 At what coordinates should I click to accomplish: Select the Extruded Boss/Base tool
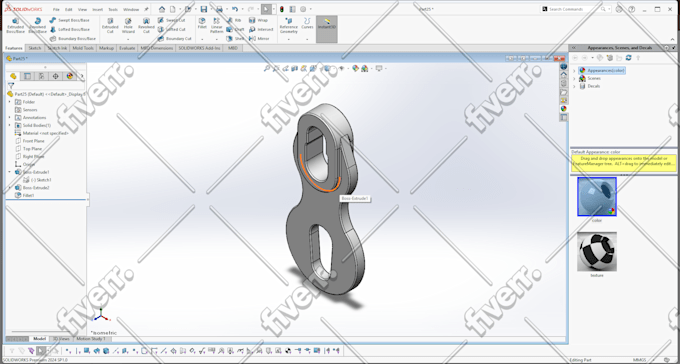15,26
